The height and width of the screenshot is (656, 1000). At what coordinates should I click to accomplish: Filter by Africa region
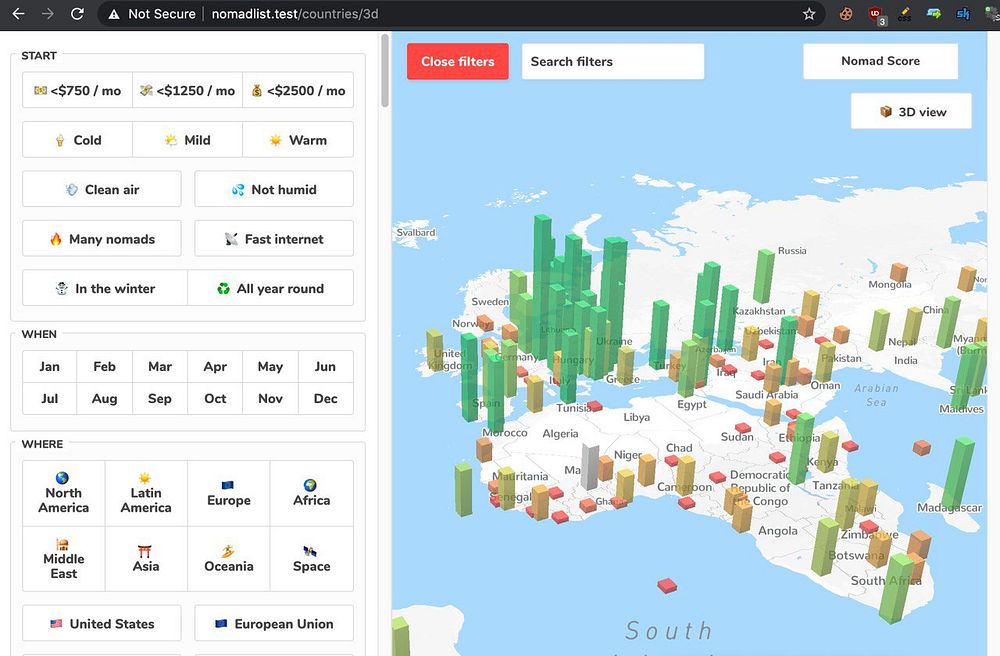(x=312, y=493)
